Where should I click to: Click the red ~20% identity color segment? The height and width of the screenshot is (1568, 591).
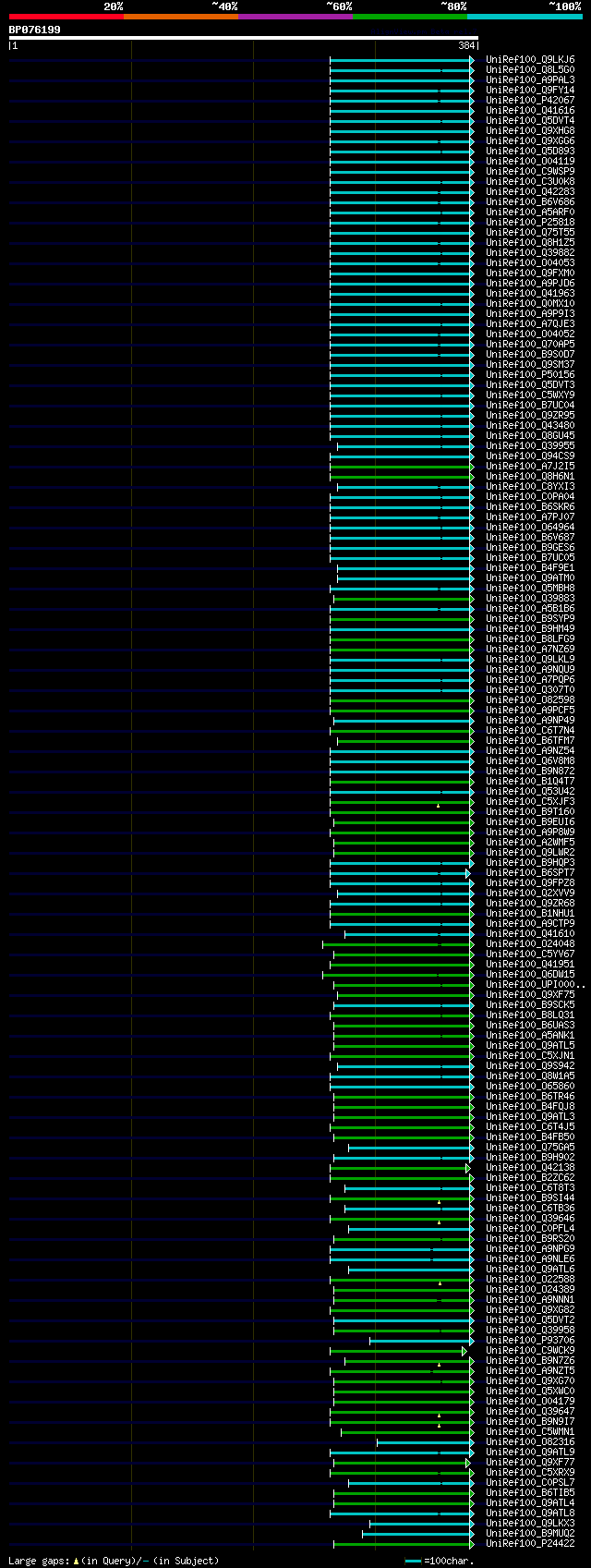[x=66, y=17]
